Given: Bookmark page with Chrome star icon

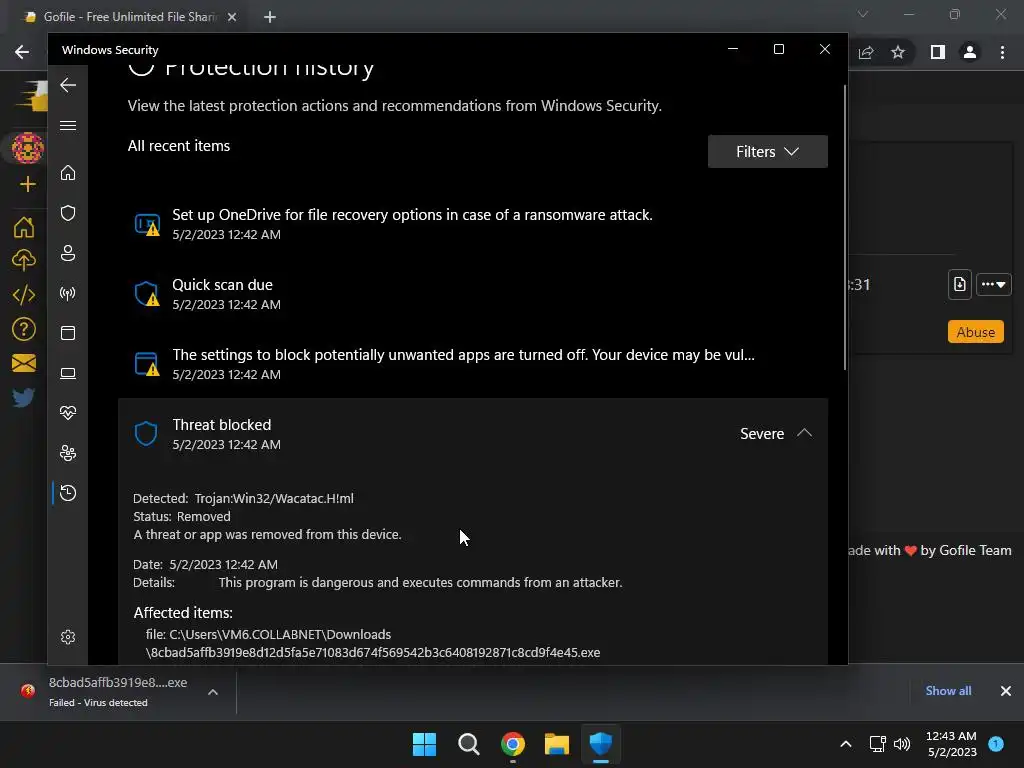Looking at the screenshot, I should tap(898, 52).
